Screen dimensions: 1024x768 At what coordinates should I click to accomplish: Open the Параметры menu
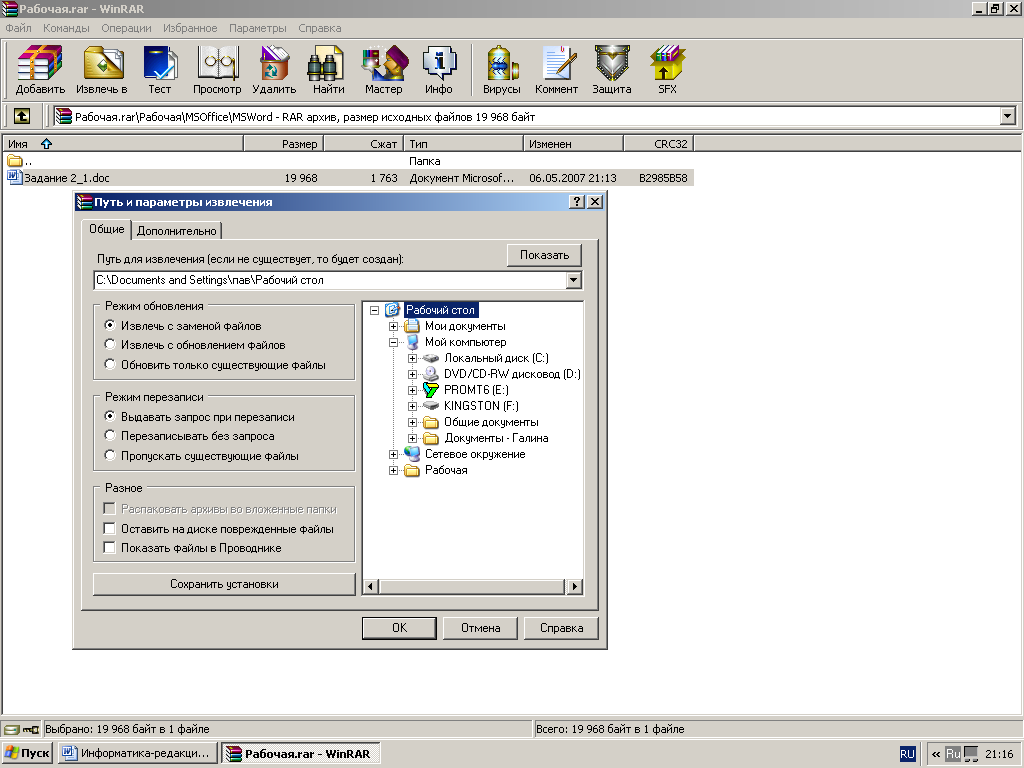coord(257,28)
